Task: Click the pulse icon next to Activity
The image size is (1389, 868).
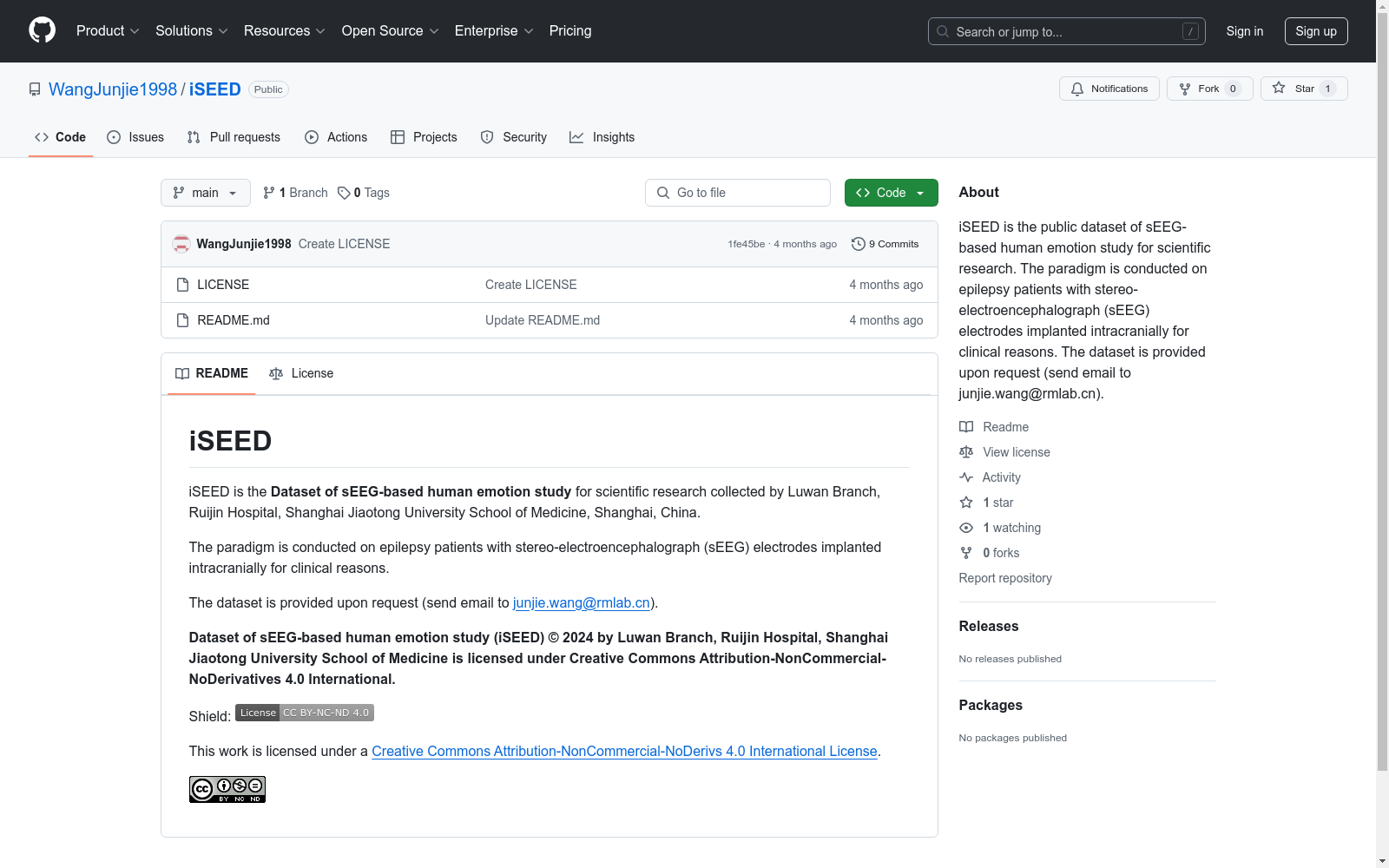Action: pyautogui.click(x=966, y=477)
